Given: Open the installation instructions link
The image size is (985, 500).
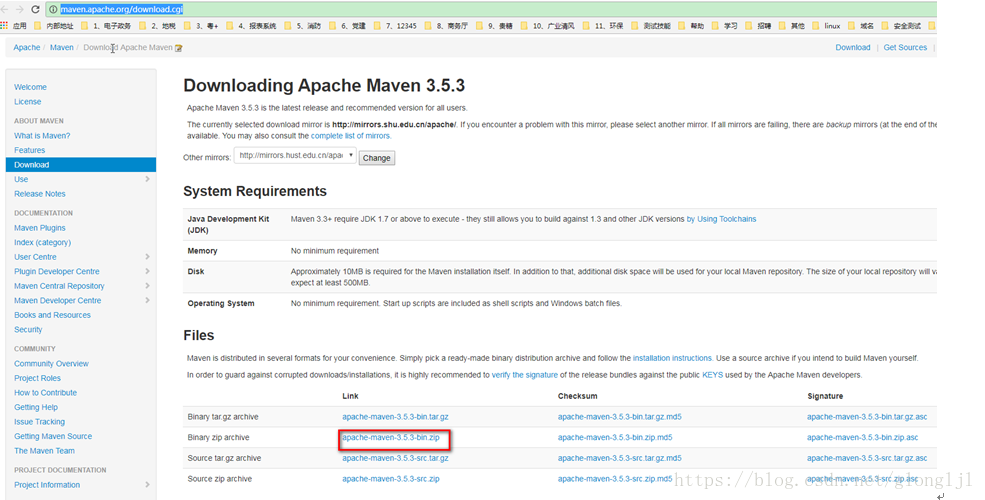Looking at the screenshot, I should coord(672,358).
